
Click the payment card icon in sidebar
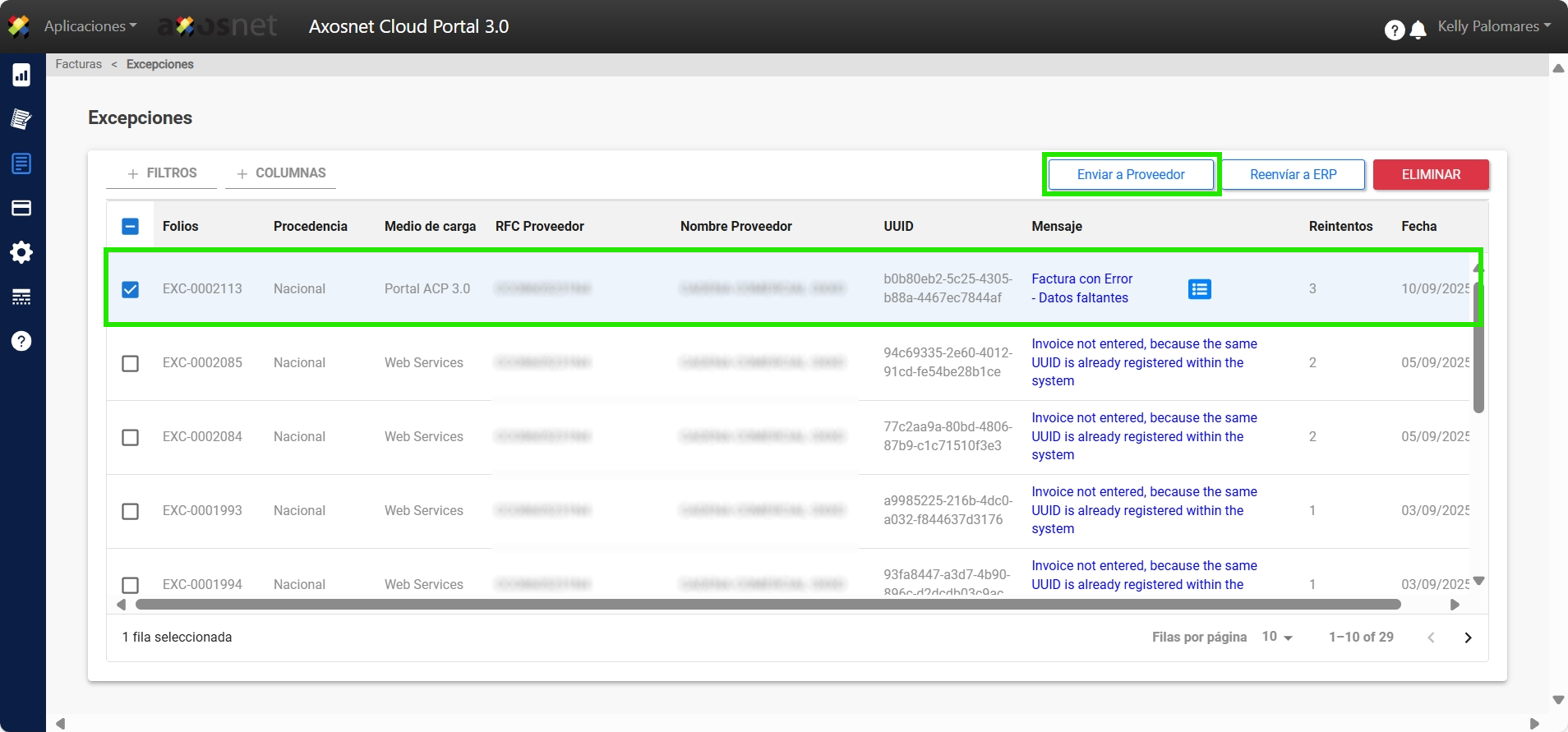click(21, 208)
